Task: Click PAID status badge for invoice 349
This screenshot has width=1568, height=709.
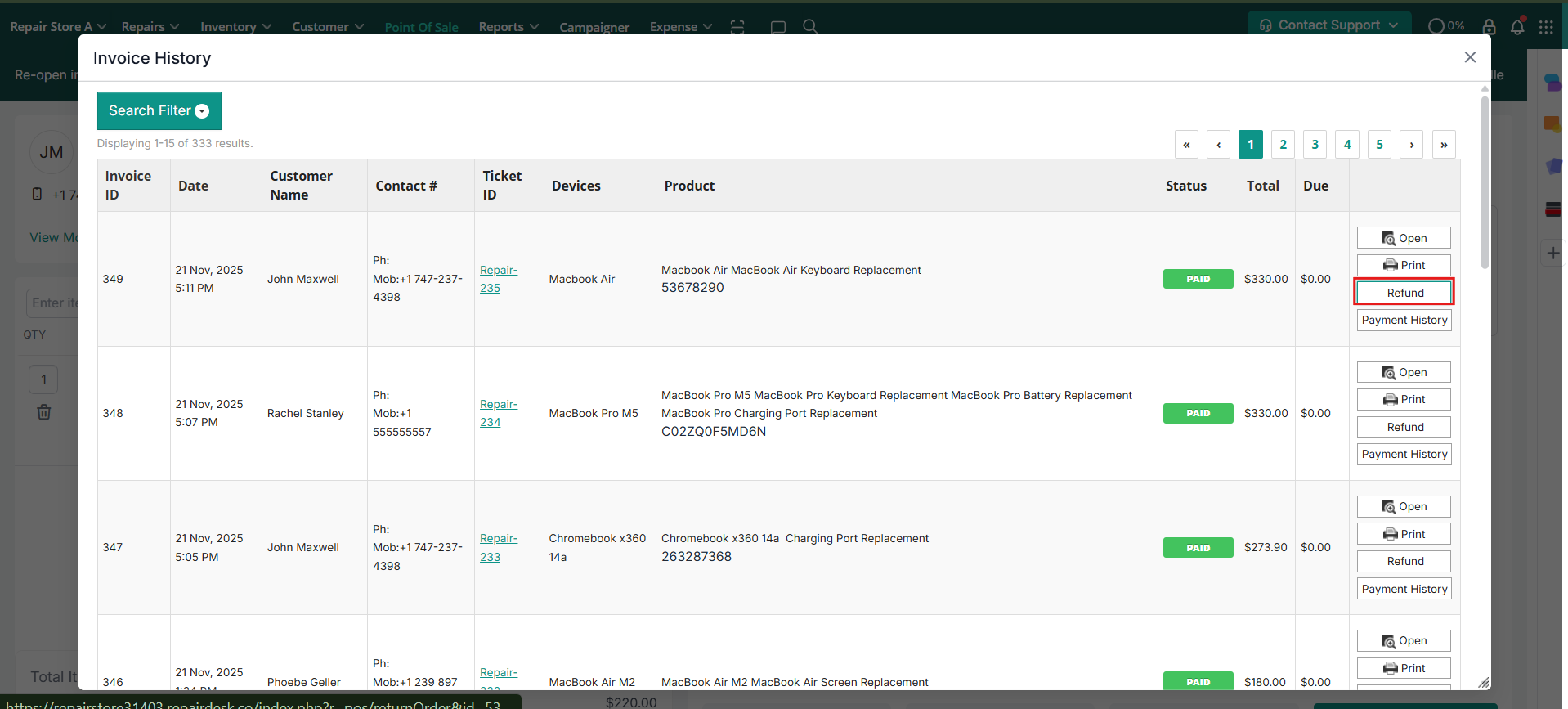Action: point(1198,279)
